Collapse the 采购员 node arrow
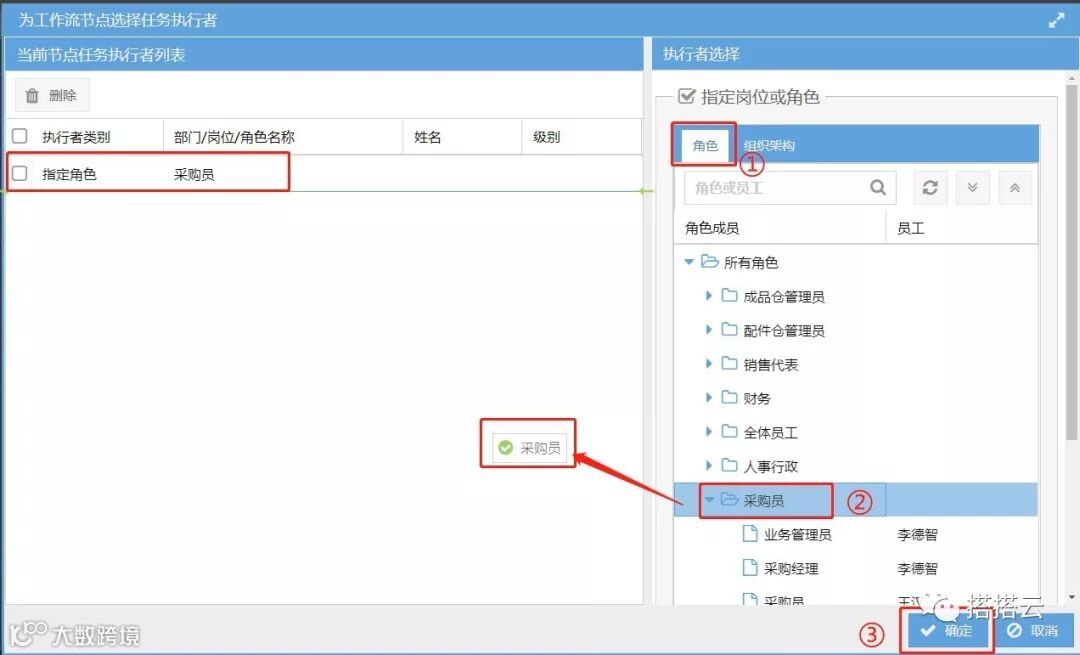1080x655 pixels. 709,499
